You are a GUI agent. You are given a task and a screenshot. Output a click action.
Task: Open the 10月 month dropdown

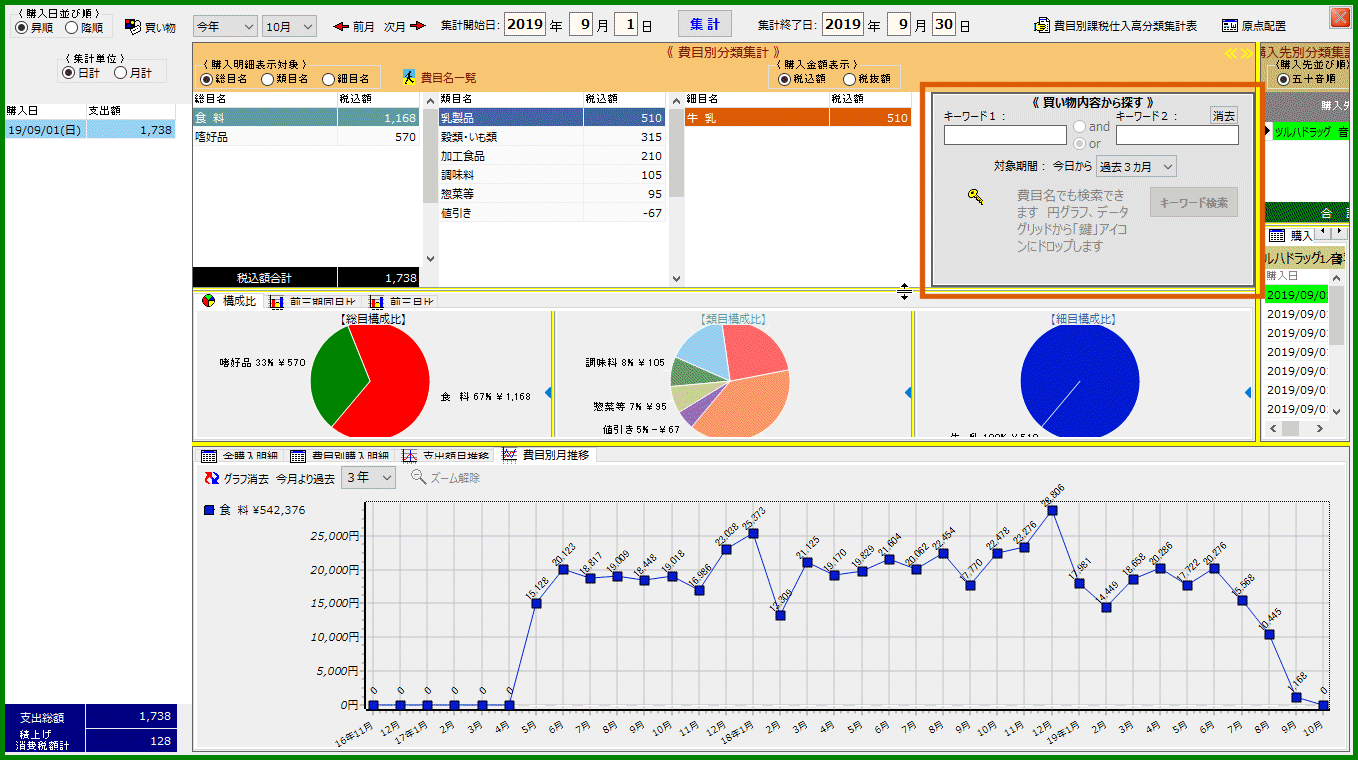tap(289, 26)
